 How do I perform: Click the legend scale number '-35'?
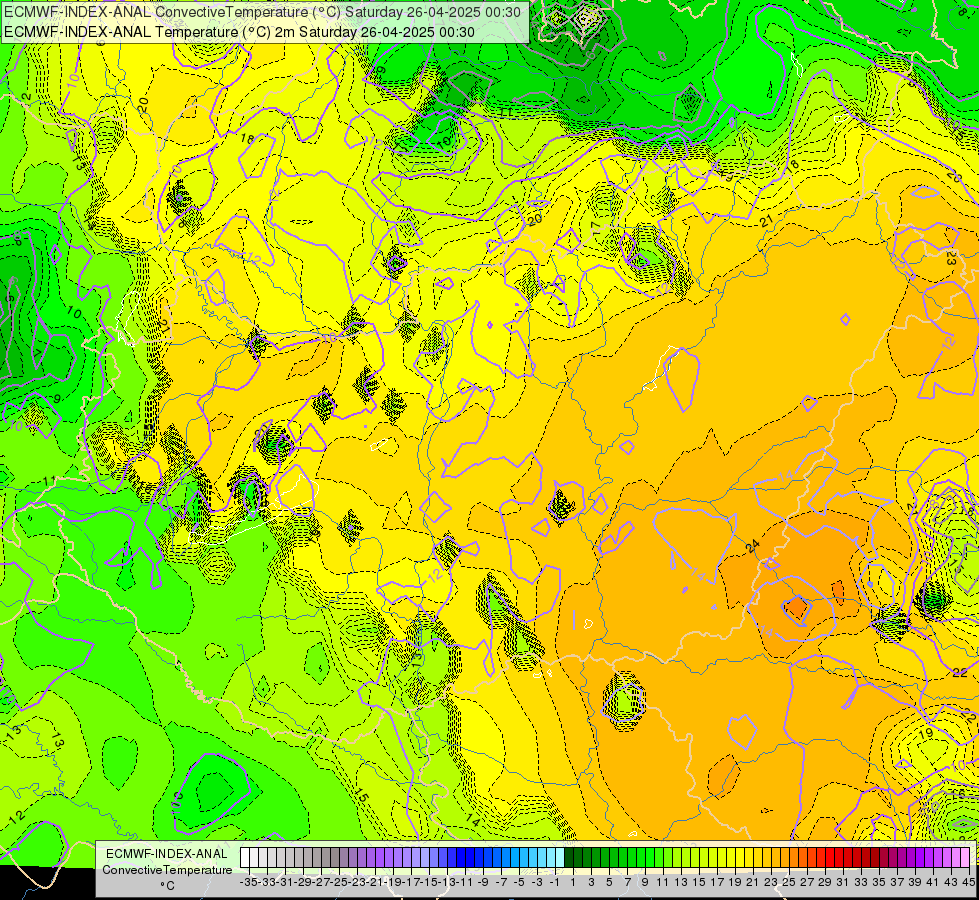(x=249, y=882)
